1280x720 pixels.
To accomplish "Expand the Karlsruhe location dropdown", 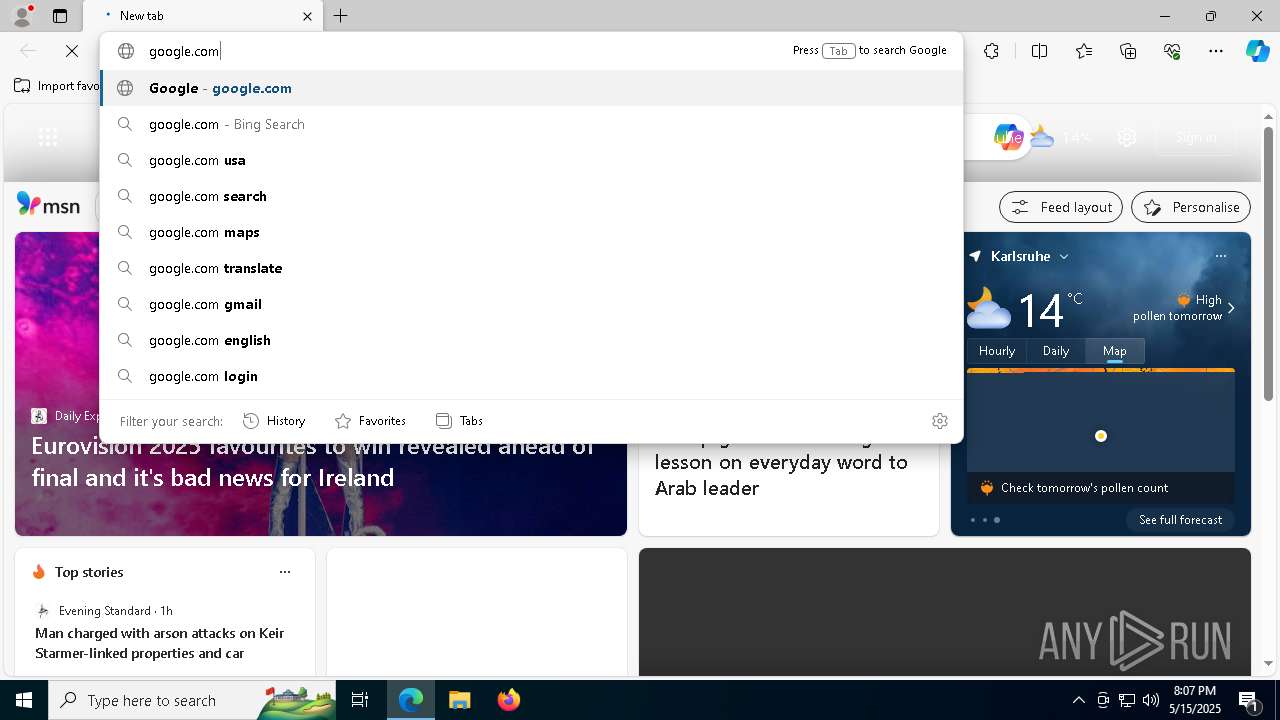I will (x=1064, y=257).
